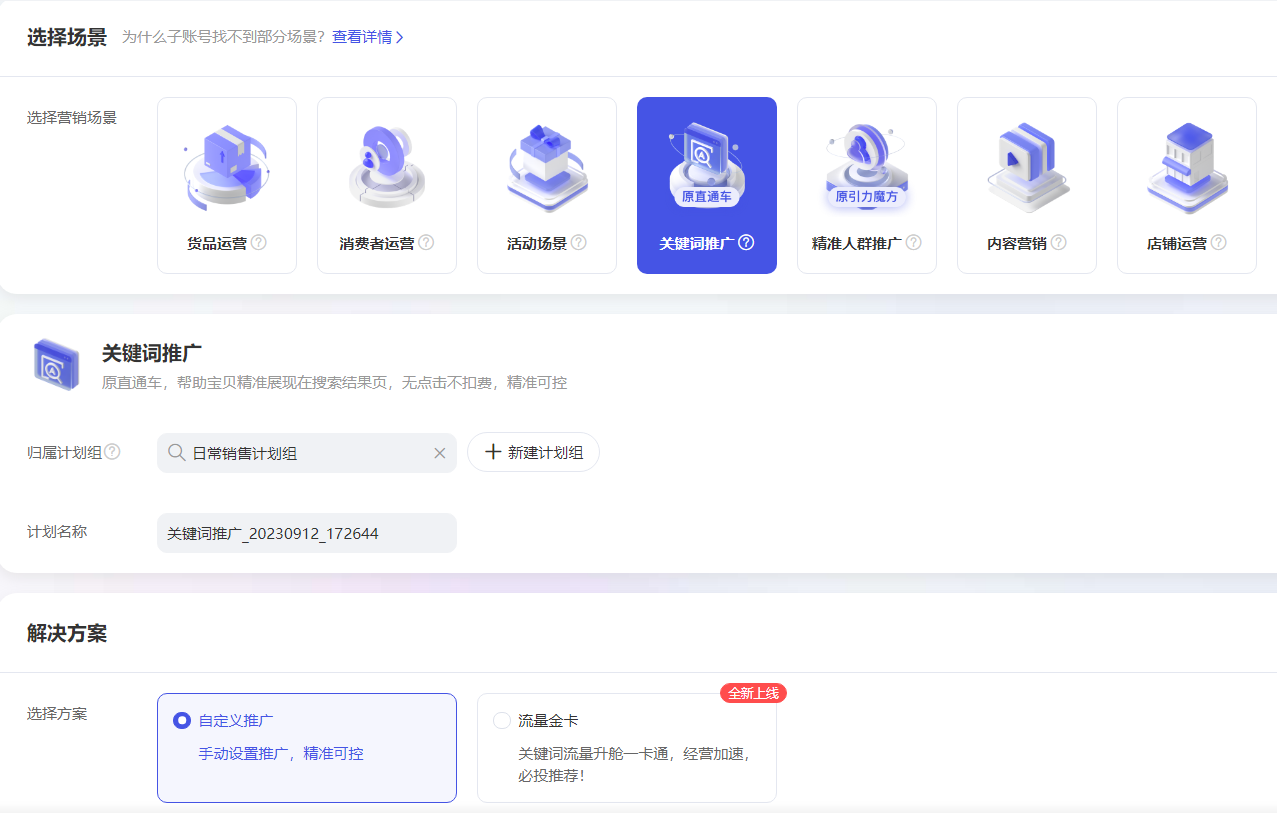This screenshot has width=1277, height=815.
Task: Open help icon next to 货品运营
Action: [259, 242]
